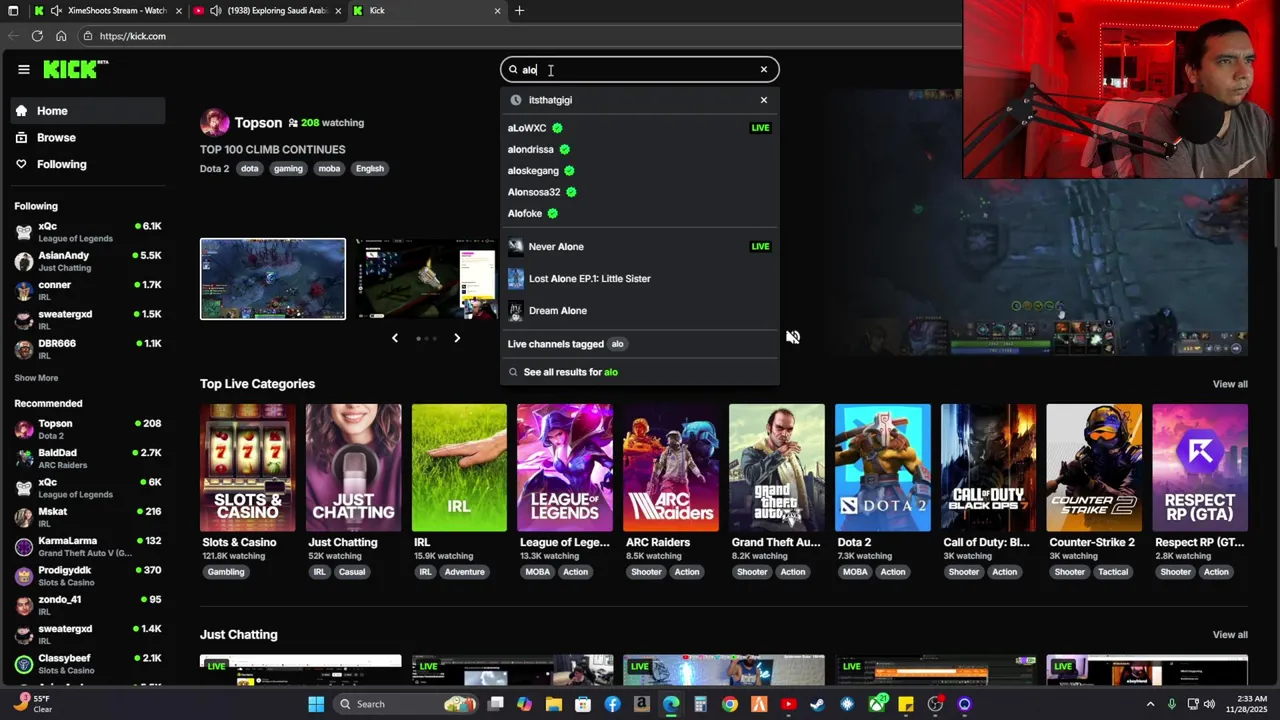Open zondo_41 in Recommended list
Screen dimensions: 1280x720
(x=87, y=605)
